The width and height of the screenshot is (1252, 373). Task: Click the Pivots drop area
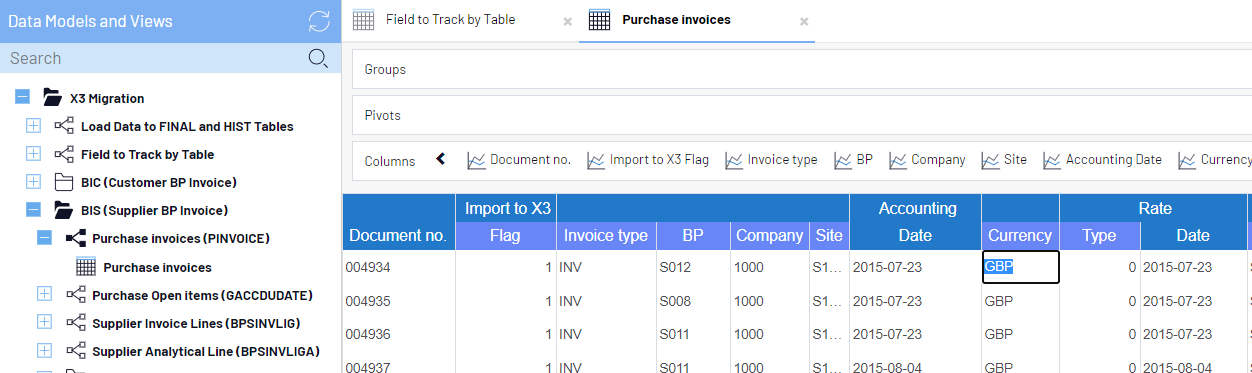click(802, 115)
